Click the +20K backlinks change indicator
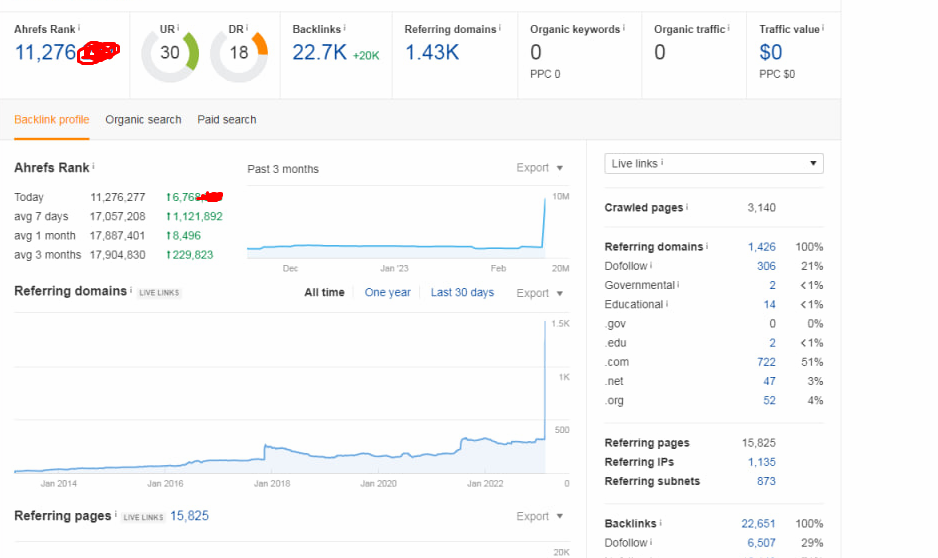 [366, 56]
